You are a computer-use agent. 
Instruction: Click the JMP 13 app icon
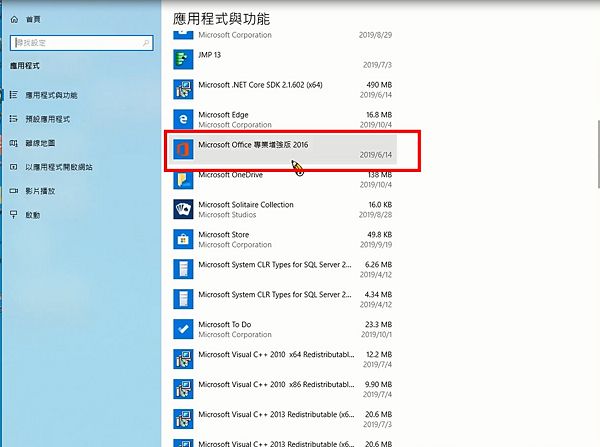click(x=184, y=59)
